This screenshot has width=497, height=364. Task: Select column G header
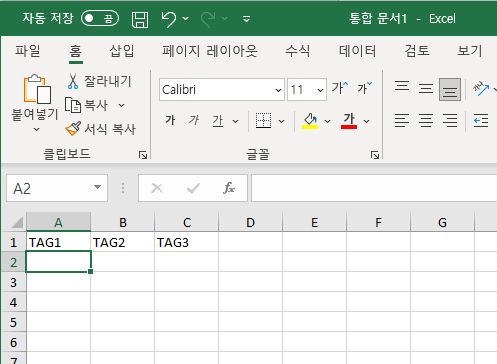(442, 222)
